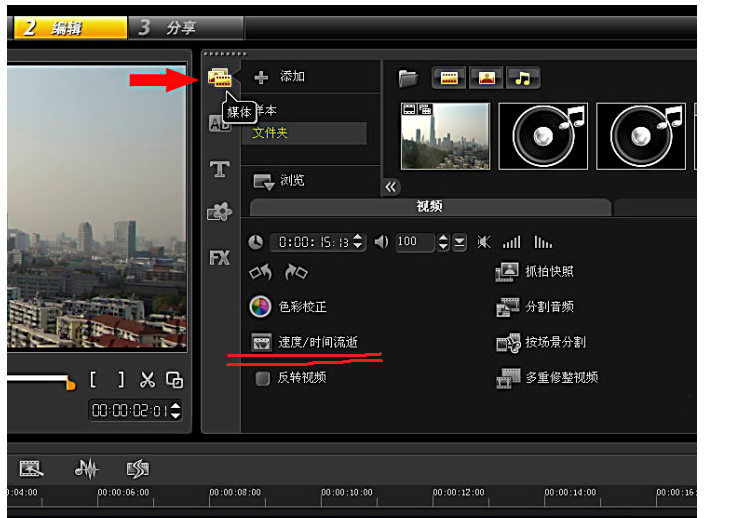Image resolution: width=730 pixels, height=518 pixels.
Task: Toggle the show audio files filter button
Action: 523,78
